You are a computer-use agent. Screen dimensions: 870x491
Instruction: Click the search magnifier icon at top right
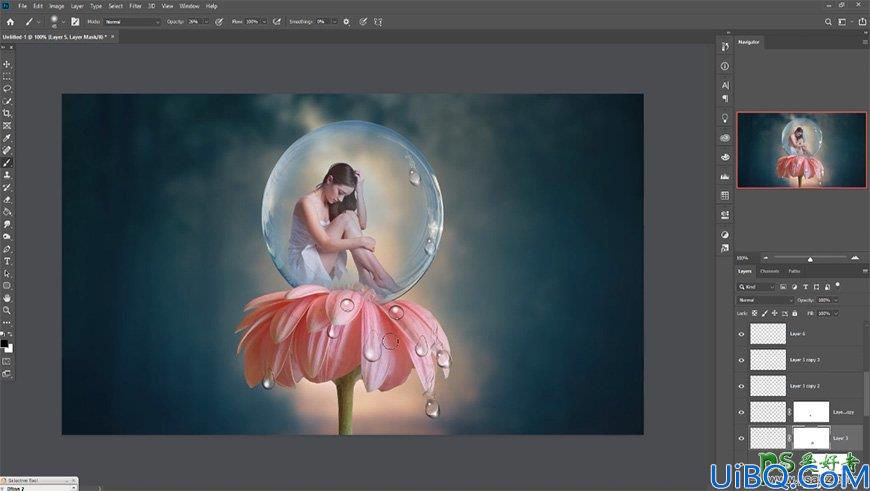click(828, 22)
